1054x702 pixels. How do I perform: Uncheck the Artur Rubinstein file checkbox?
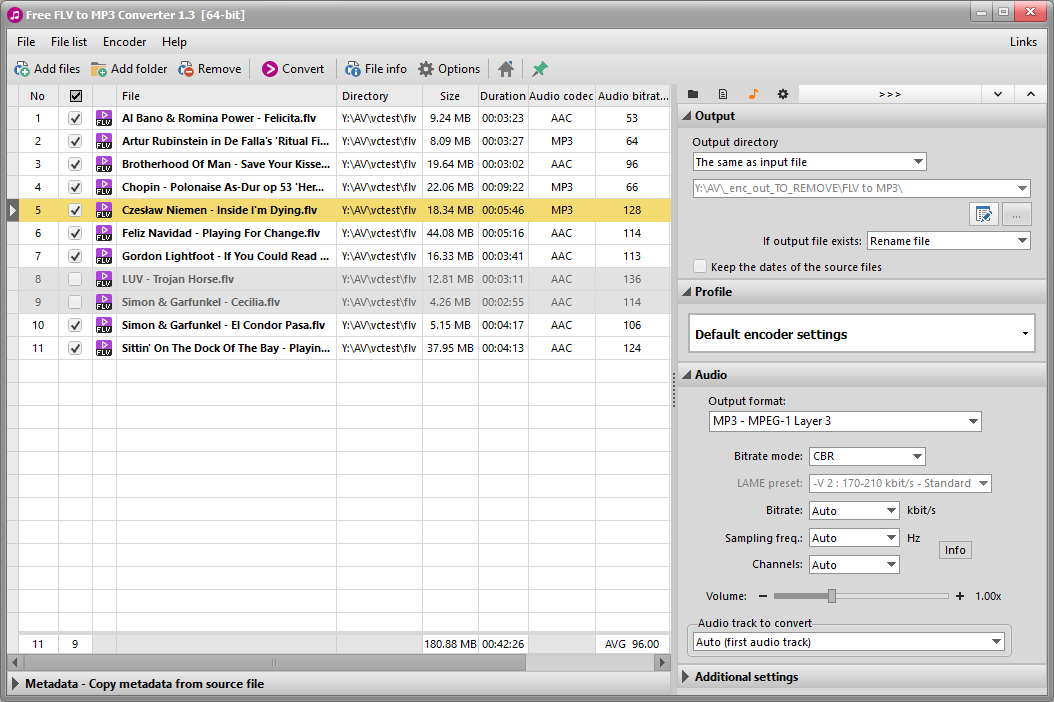point(75,141)
